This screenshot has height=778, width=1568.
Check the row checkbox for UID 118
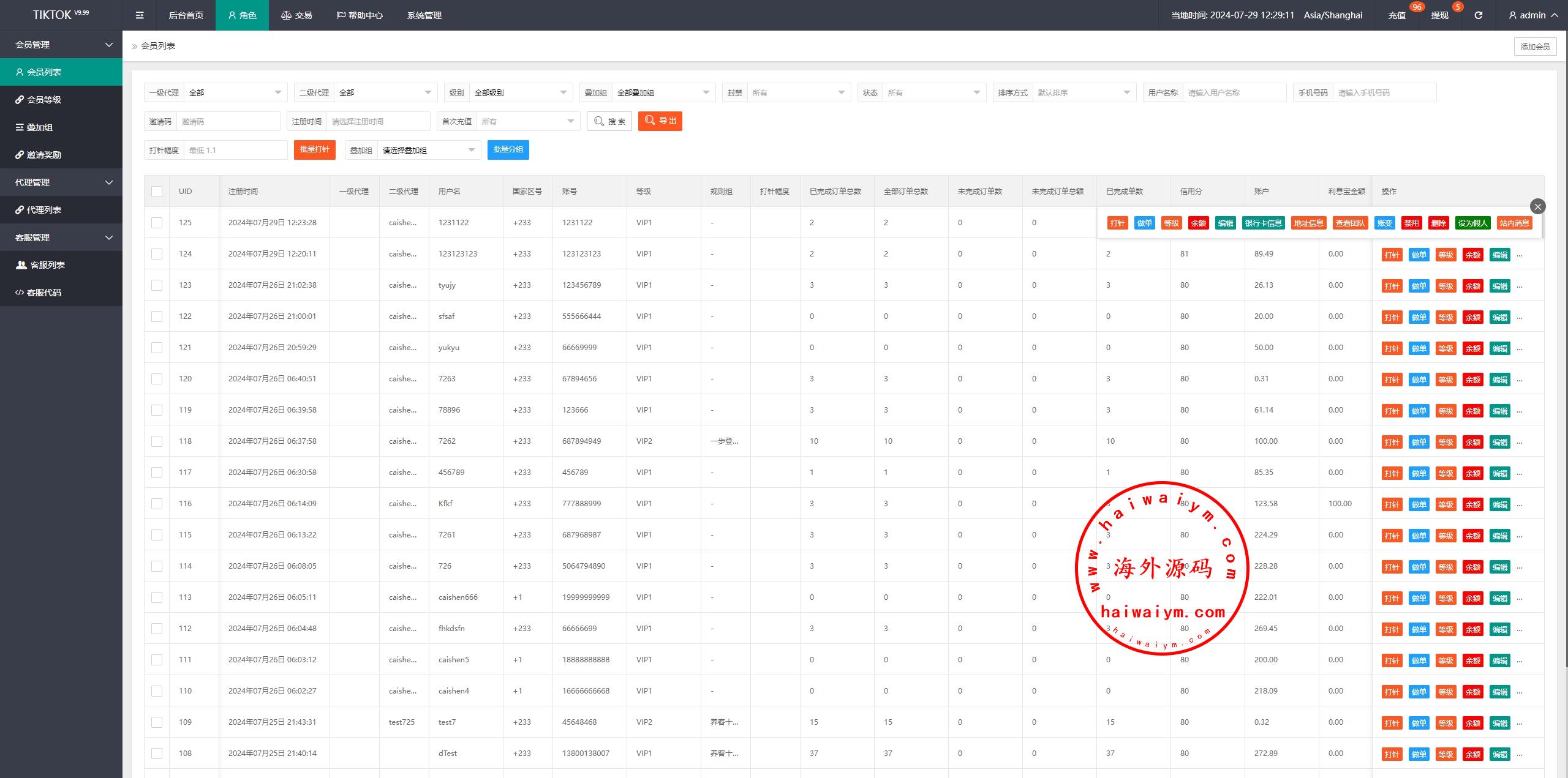click(x=157, y=441)
